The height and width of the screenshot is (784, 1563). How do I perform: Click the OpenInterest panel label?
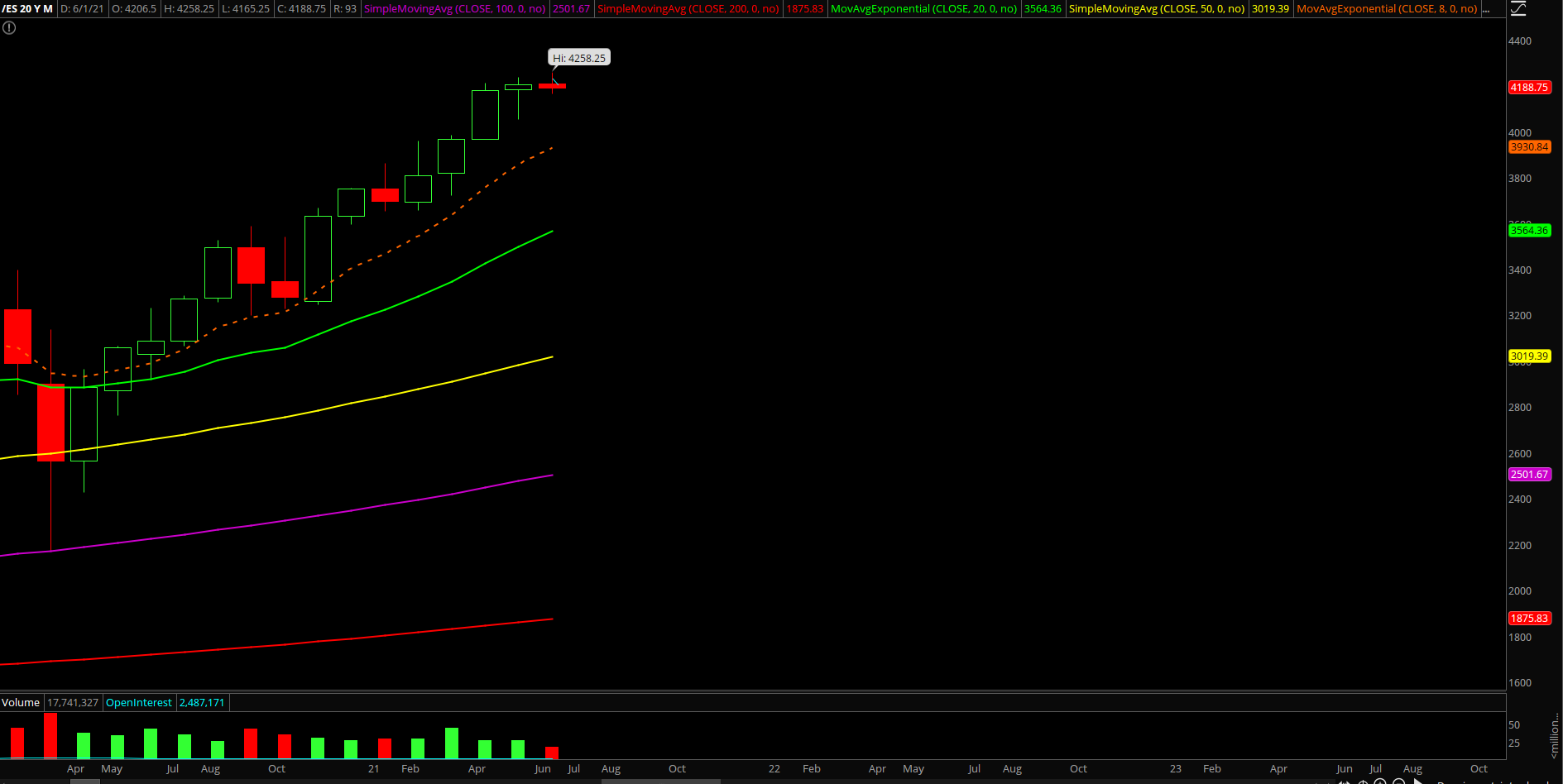(139, 702)
